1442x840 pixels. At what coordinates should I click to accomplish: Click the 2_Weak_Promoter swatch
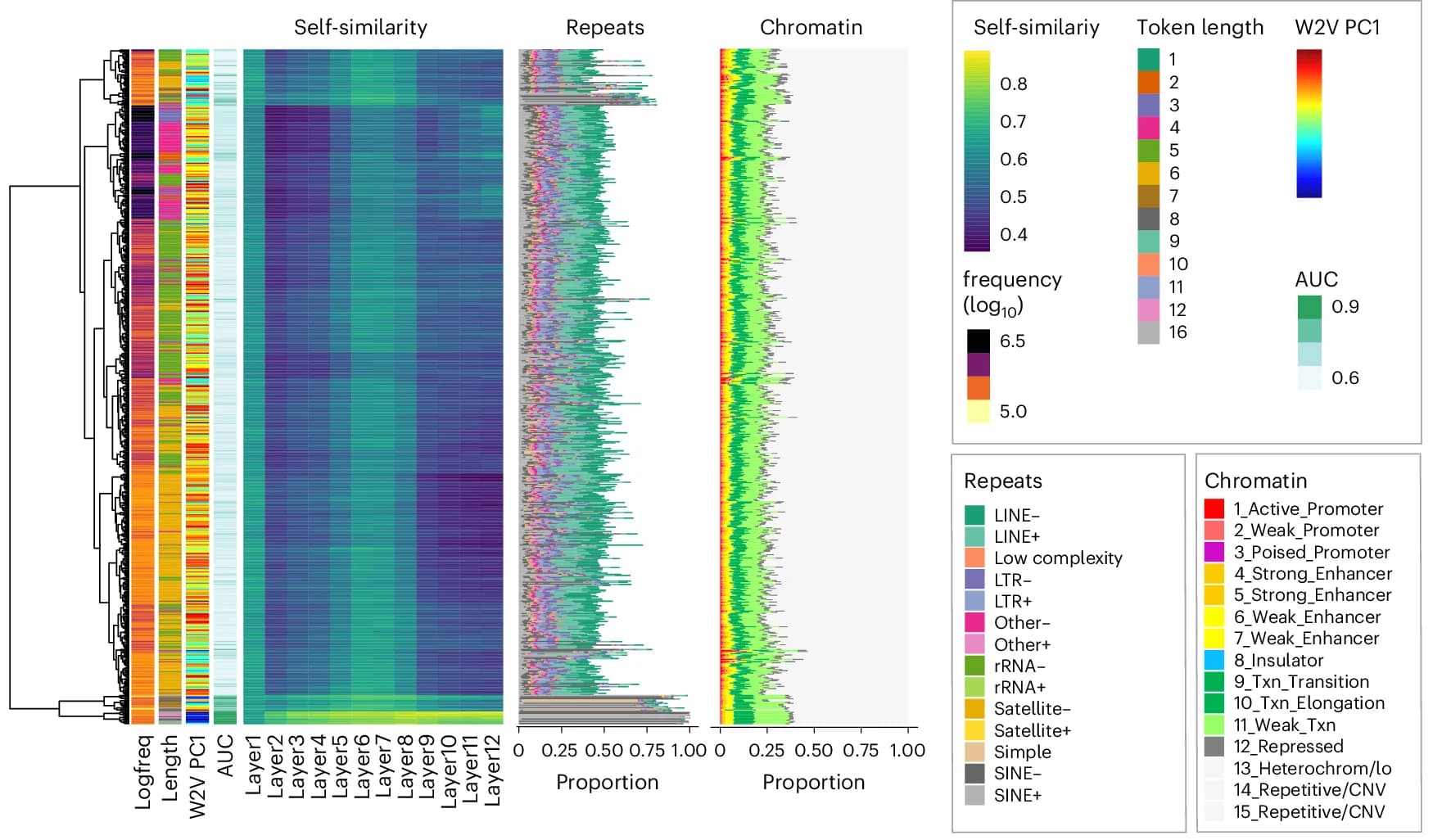click(x=1214, y=530)
